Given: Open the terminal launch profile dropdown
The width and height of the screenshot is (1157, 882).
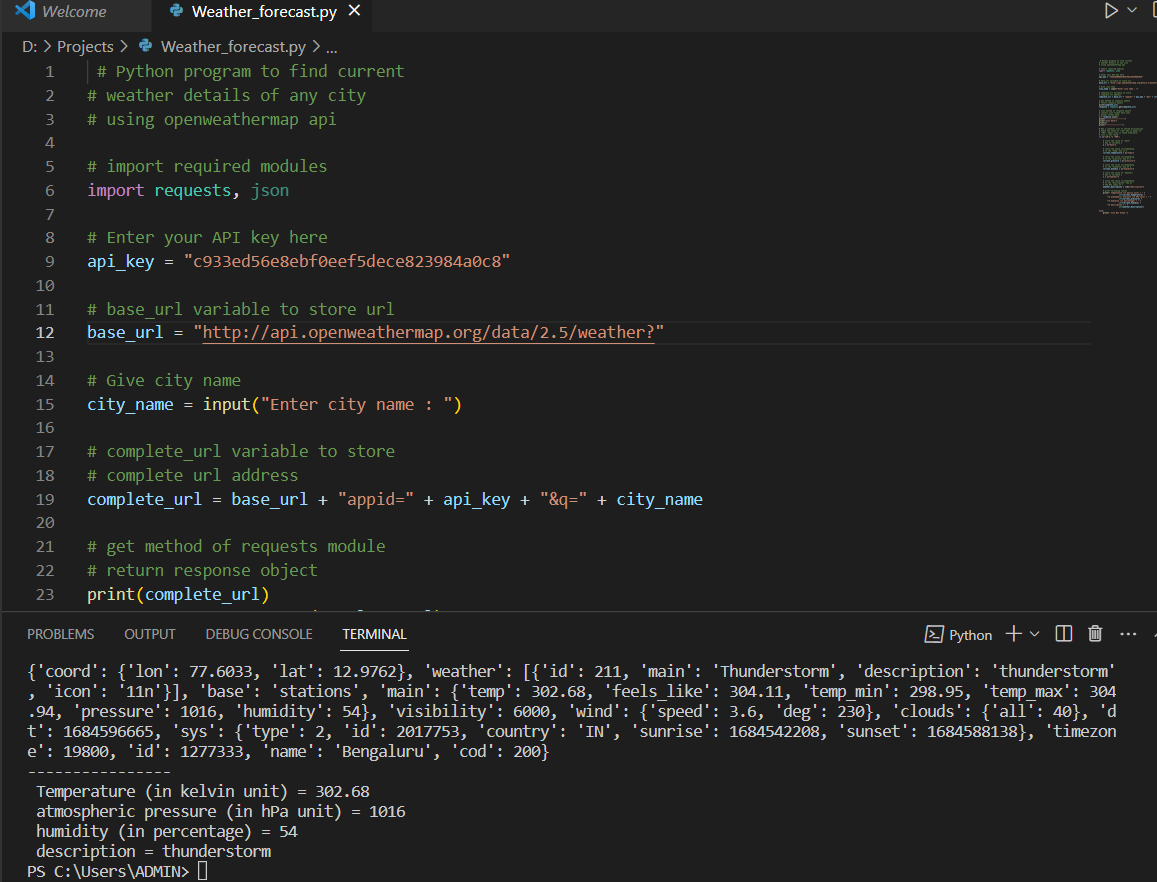Looking at the screenshot, I should (1035, 634).
